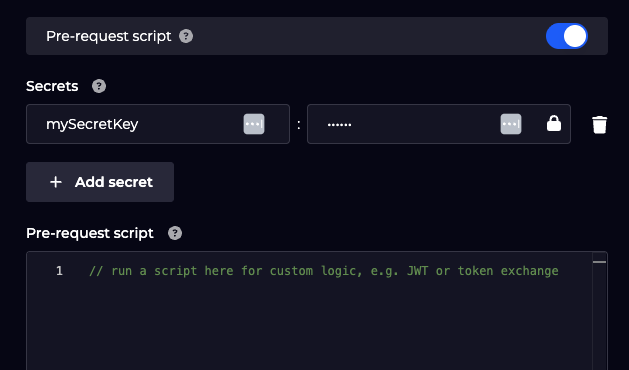Click the masked secret value field
This screenshot has height=370, width=629.
tap(438, 124)
